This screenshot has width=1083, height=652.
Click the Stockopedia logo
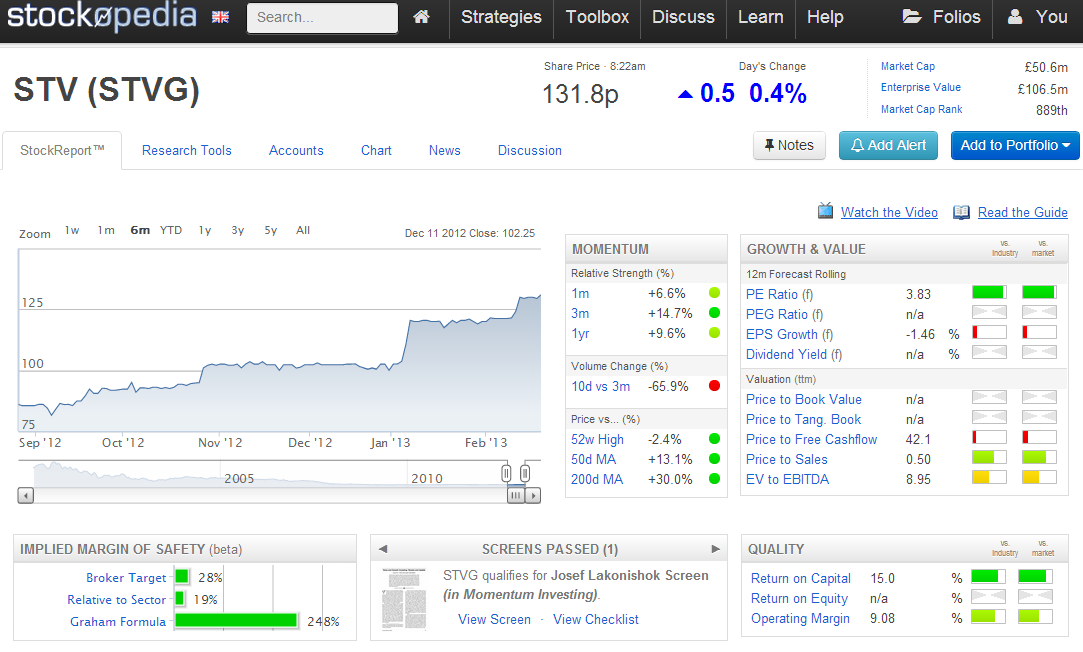pos(102,16)
